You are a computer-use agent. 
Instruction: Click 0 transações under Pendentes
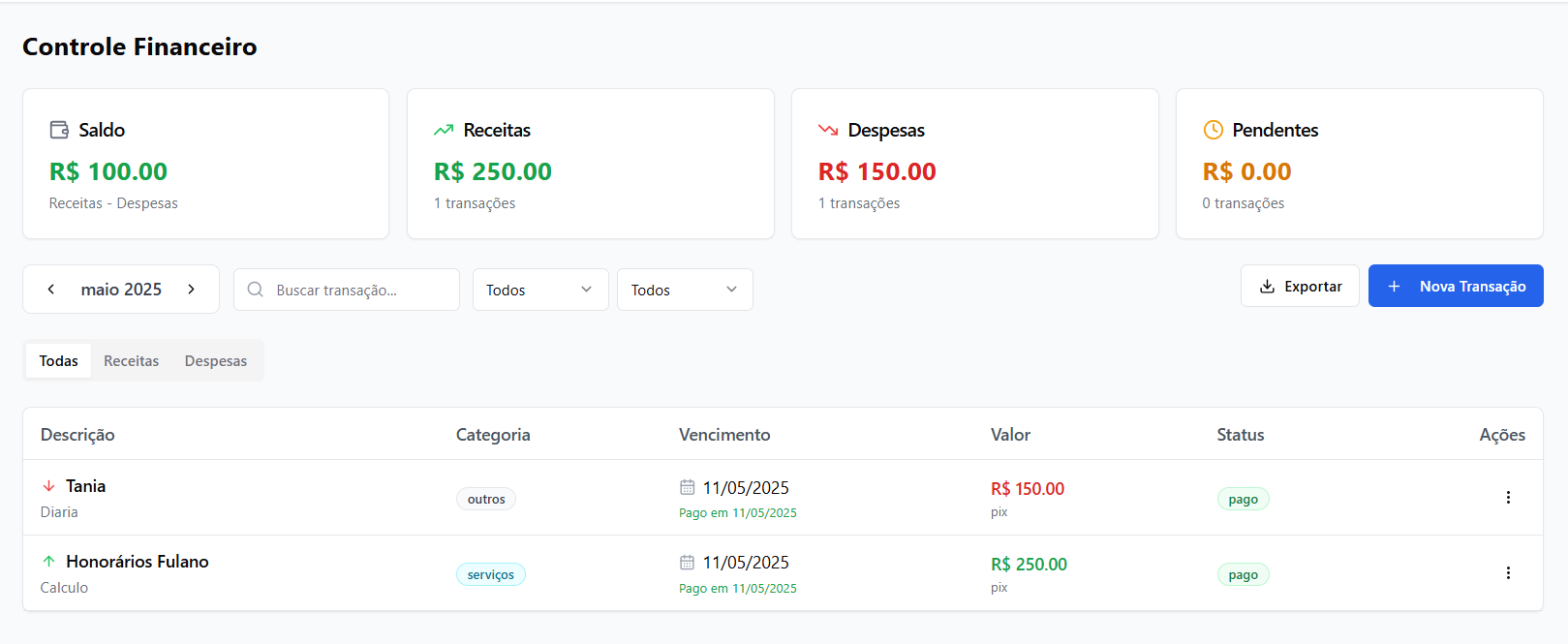tap(1244, 203)
